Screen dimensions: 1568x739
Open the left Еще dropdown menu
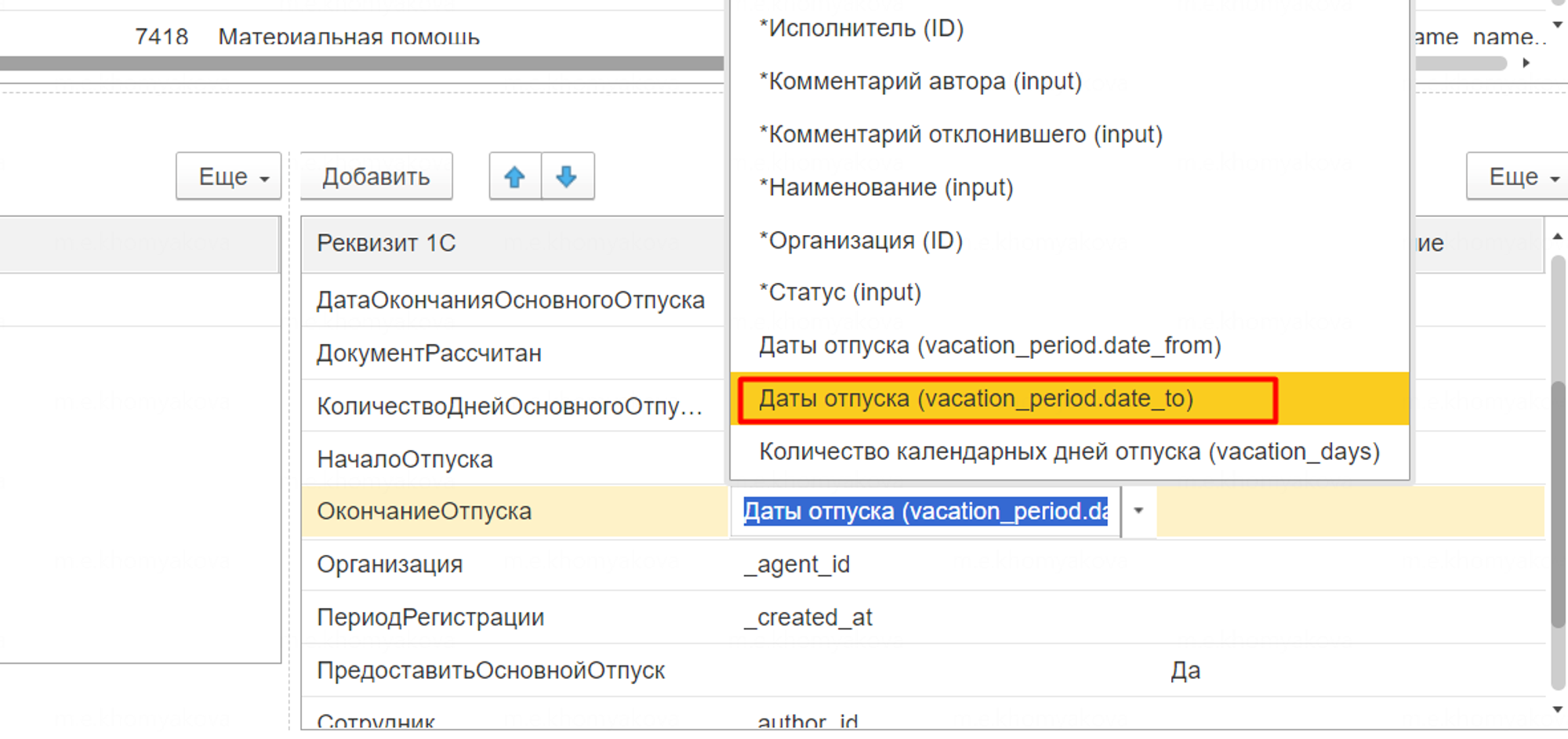click(x=229, y=177)
